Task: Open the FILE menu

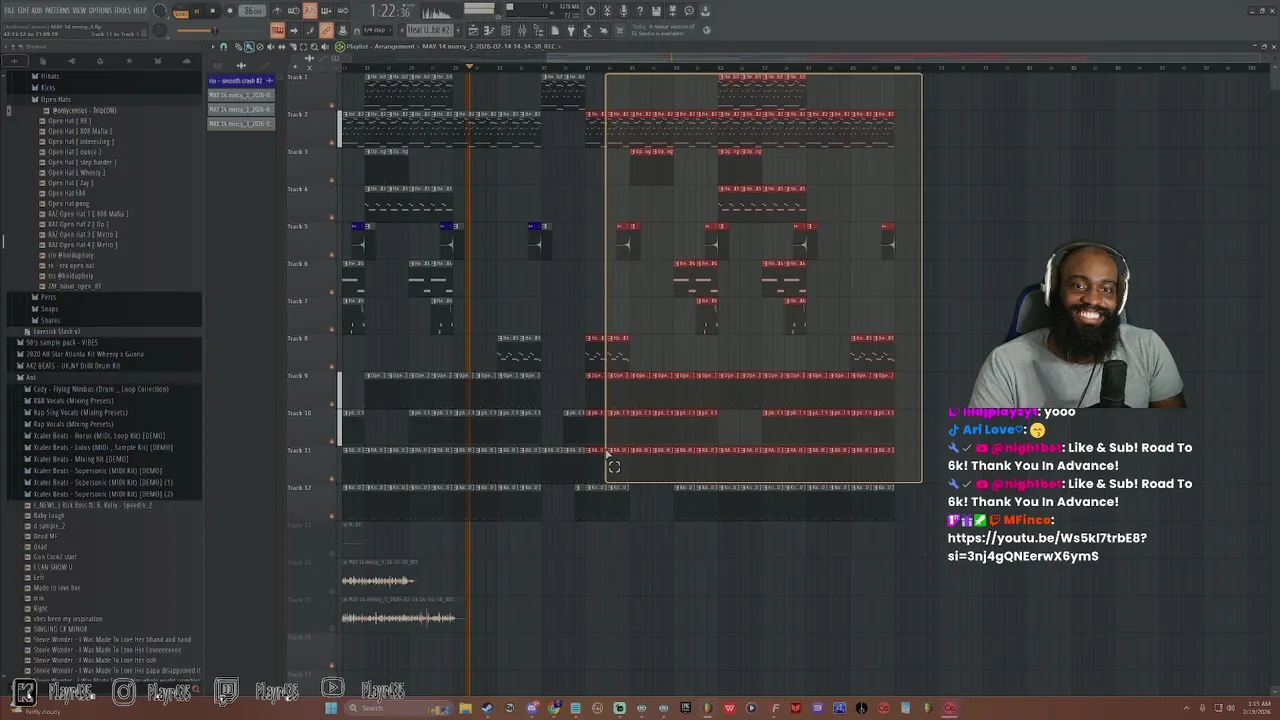Action: pos(9,10)
